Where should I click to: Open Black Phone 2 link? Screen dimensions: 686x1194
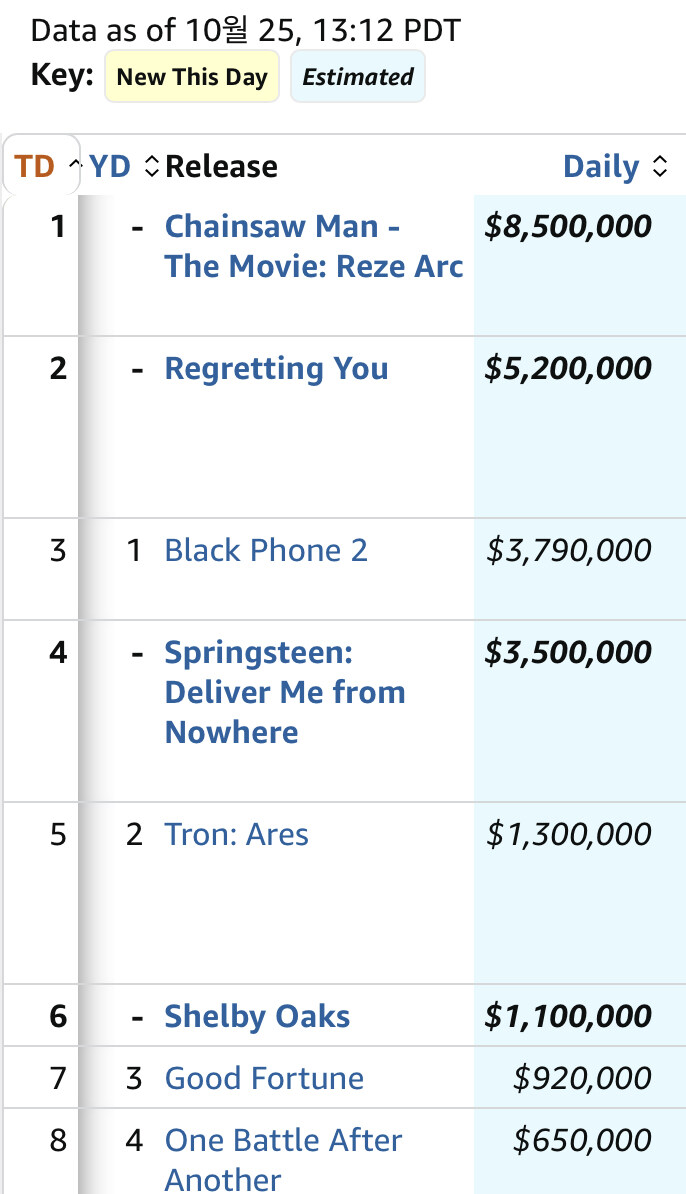266,550
